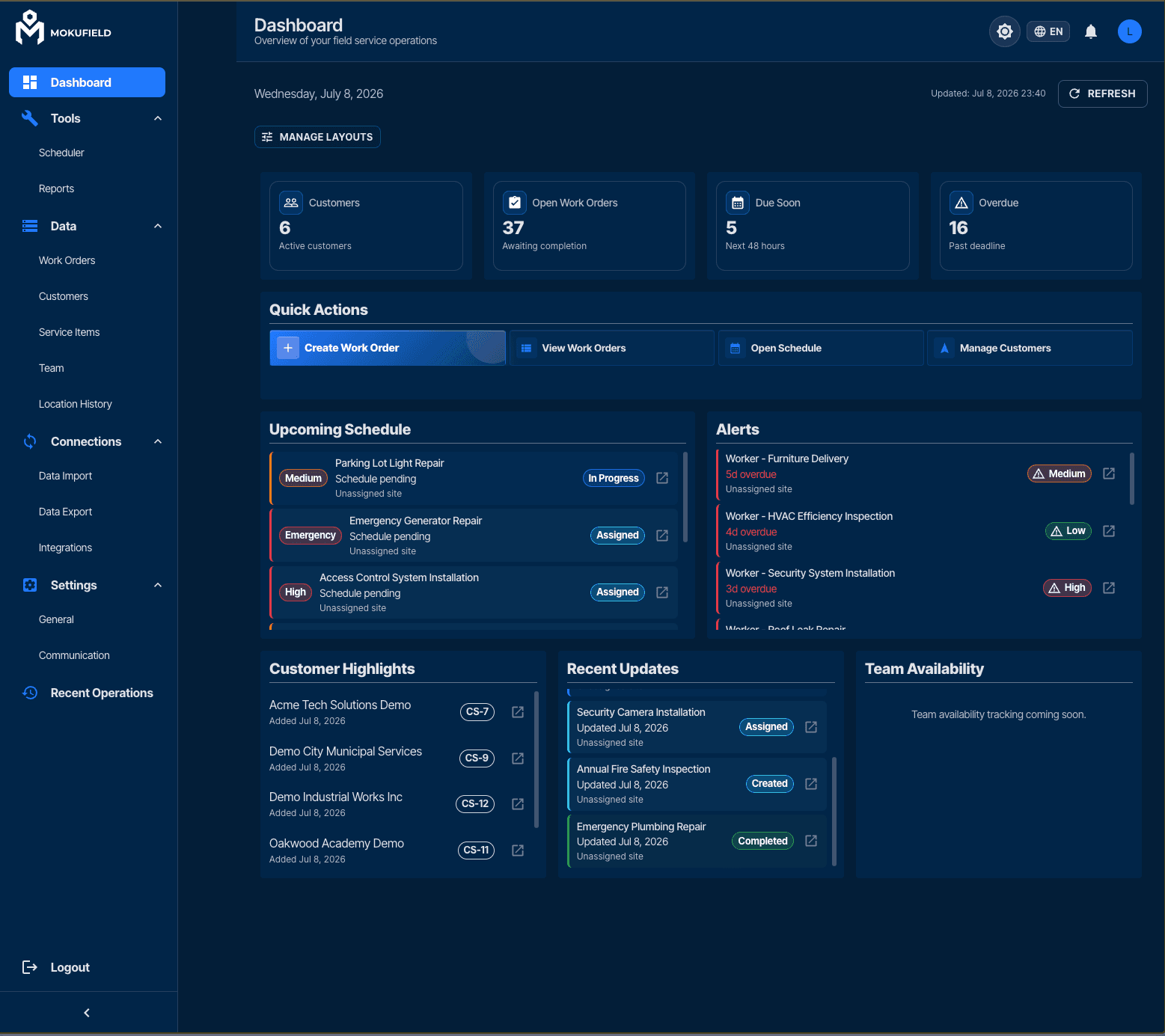Open Recent Operations
Screen dimensions: 1165x1036
tap(87, 693)
